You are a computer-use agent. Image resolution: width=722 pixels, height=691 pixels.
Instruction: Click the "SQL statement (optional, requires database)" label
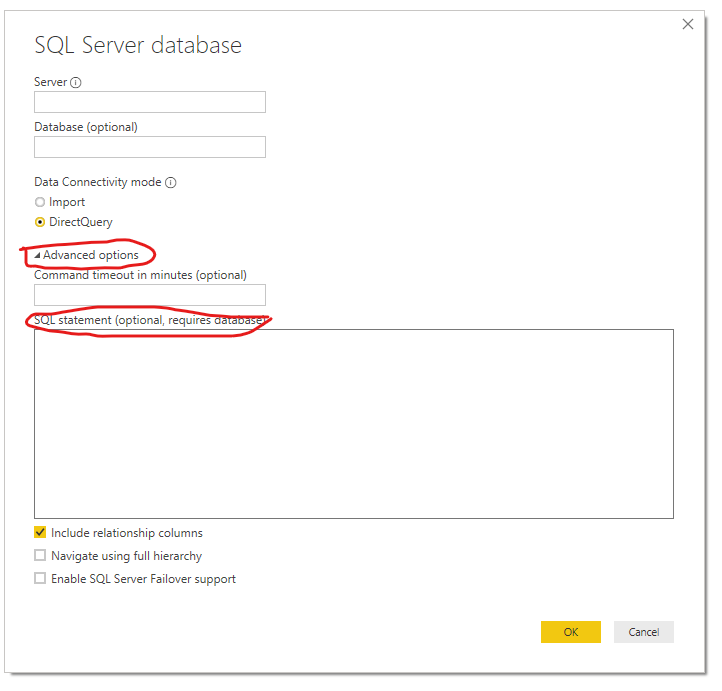click(x=150, y=320)
